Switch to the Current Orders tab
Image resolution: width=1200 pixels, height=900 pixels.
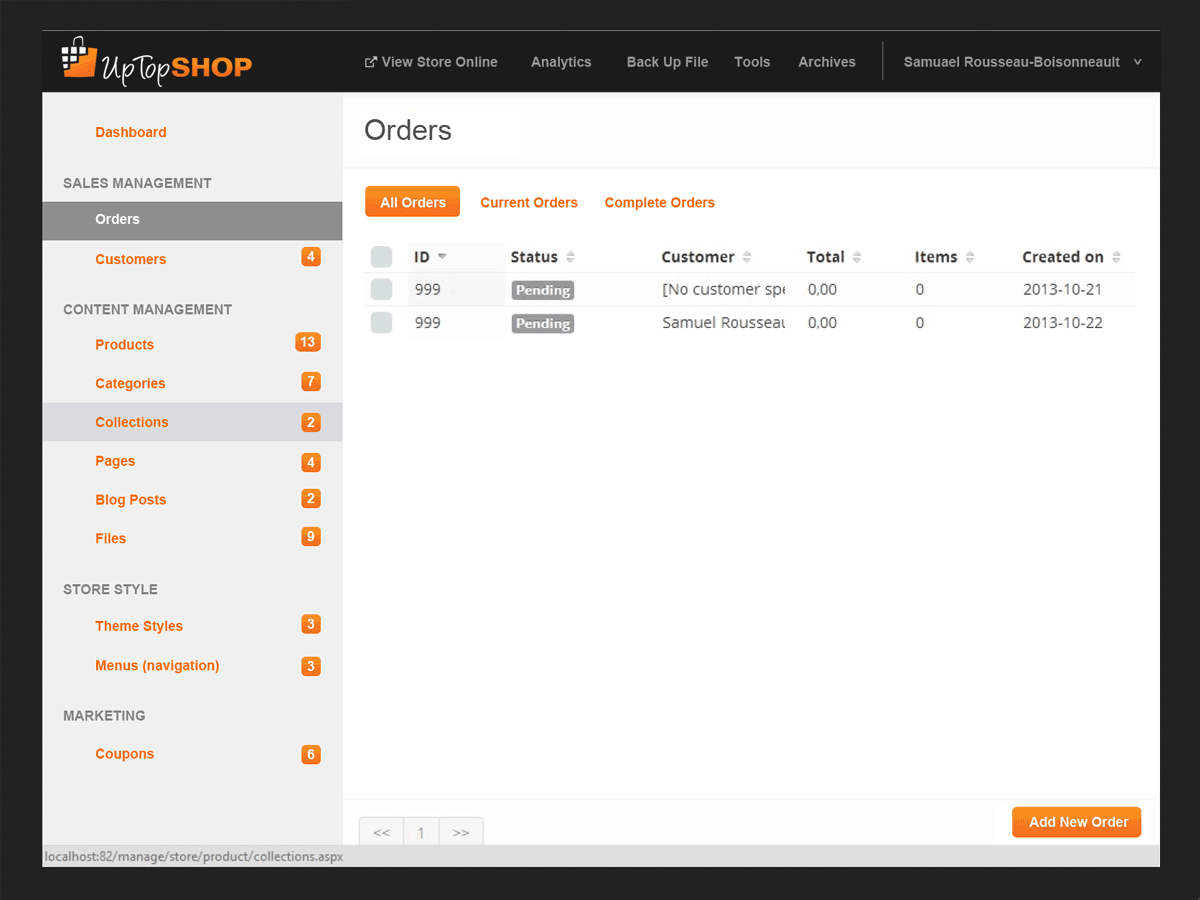pyautogui.click(x=529, y=203)
